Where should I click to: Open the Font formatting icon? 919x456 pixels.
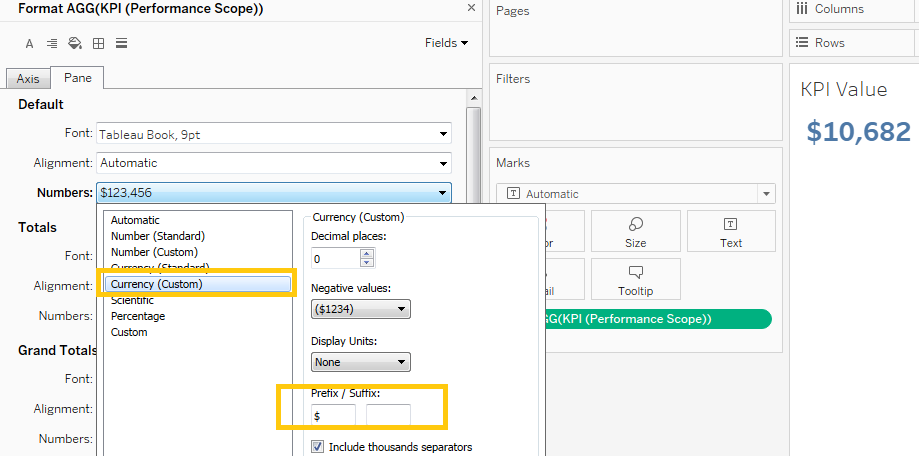coord(29,43)
